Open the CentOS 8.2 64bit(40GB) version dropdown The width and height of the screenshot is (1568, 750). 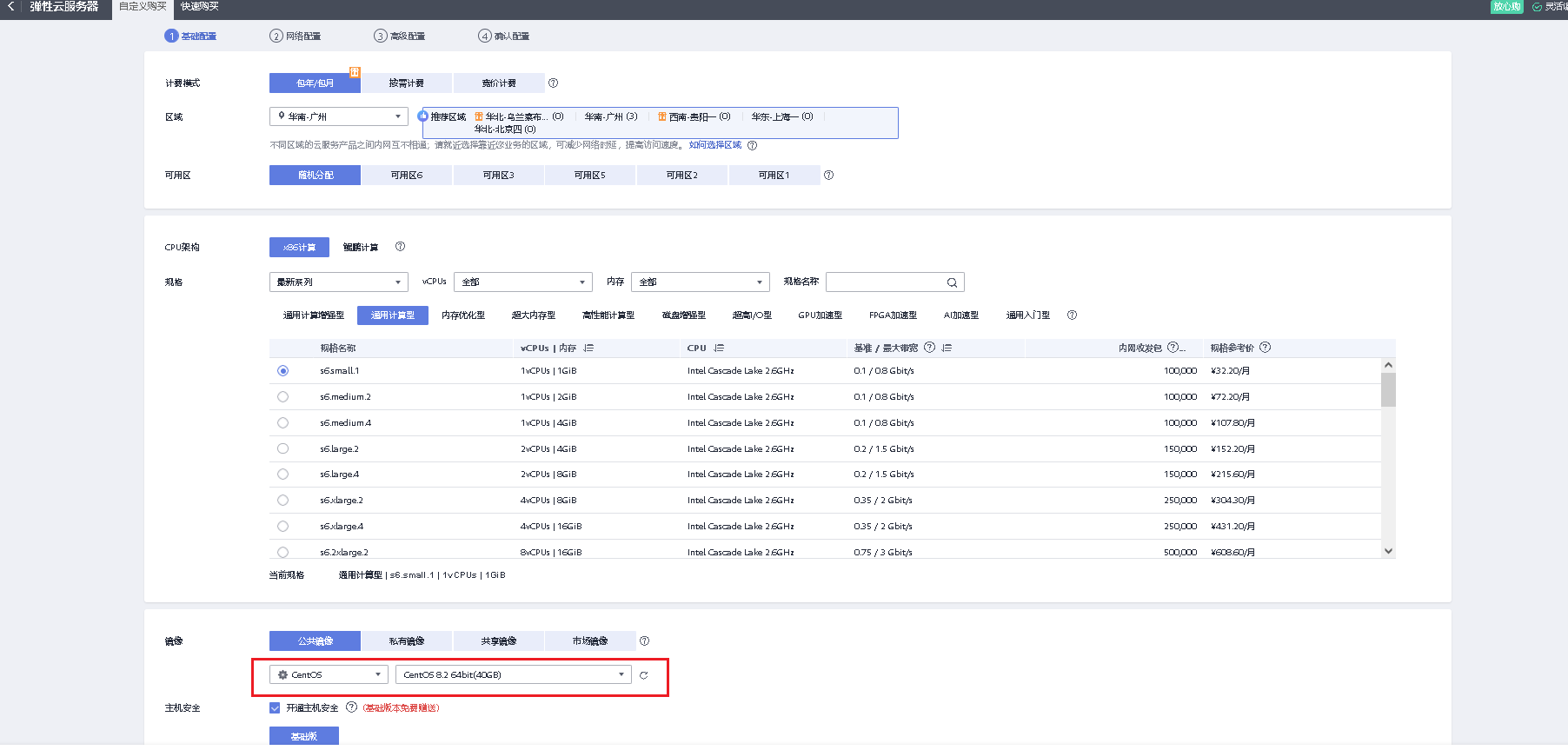coord(513,675)
